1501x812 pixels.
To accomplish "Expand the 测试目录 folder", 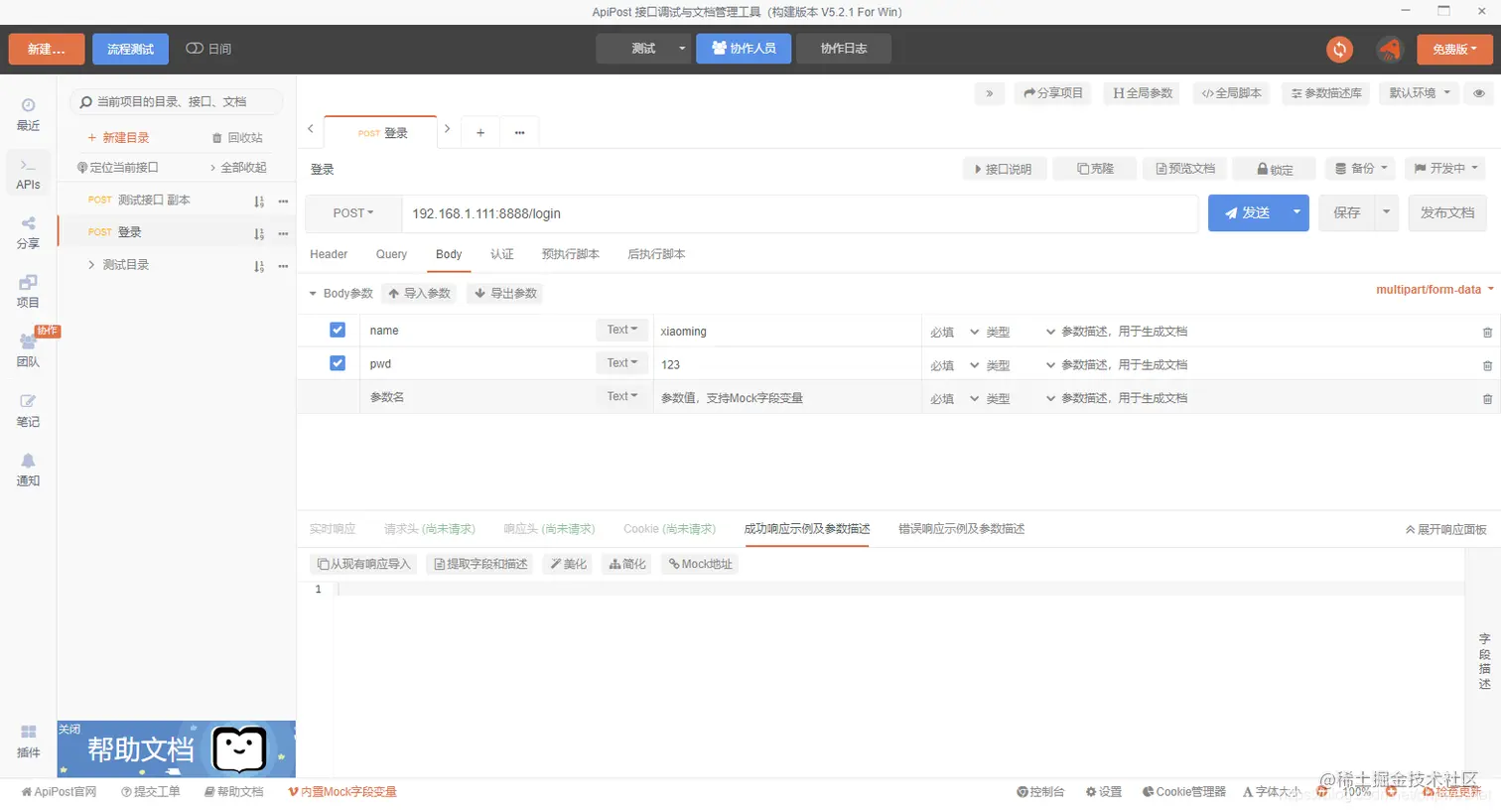I will tap(91, 265).
